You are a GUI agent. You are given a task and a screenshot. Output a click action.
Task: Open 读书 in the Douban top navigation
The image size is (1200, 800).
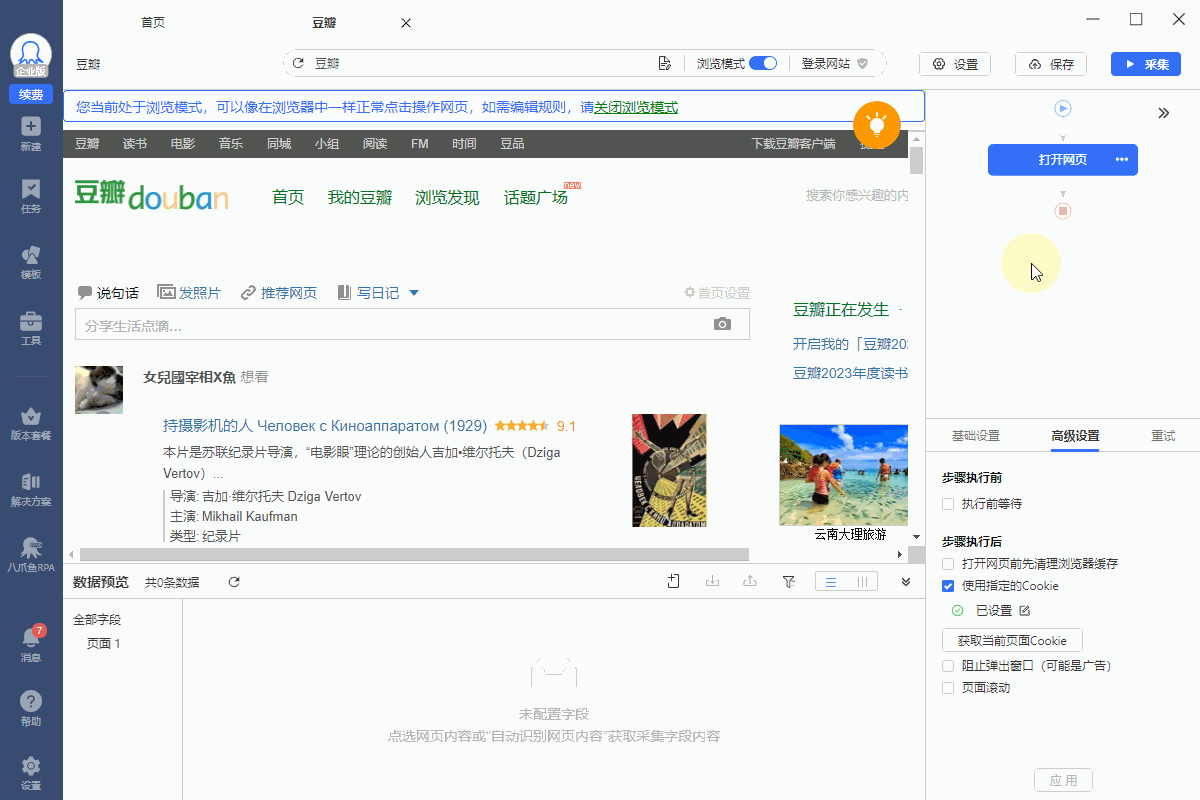pyautogui.click(x=135, y=144)
